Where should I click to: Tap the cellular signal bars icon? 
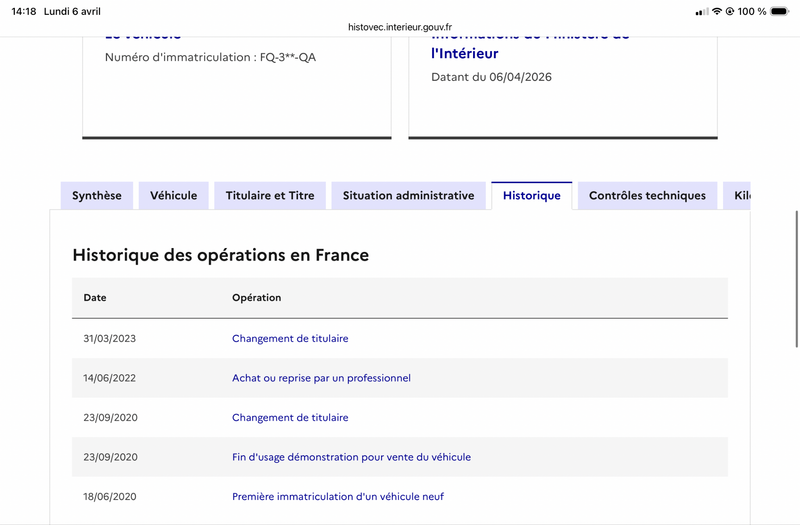tap(700, 11)
